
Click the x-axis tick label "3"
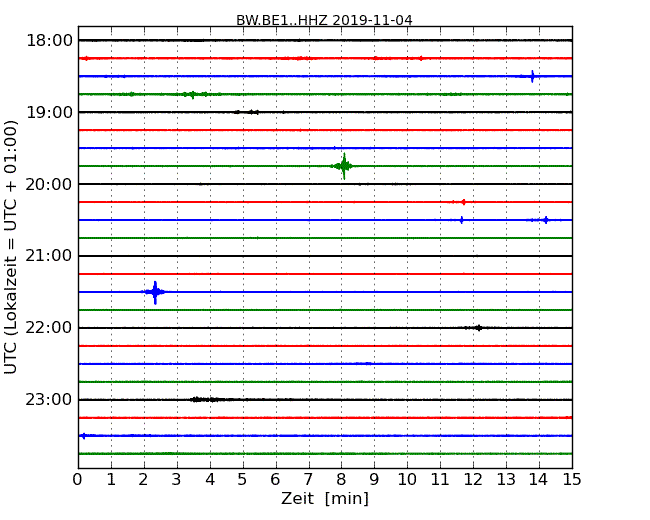pos(177,480)
